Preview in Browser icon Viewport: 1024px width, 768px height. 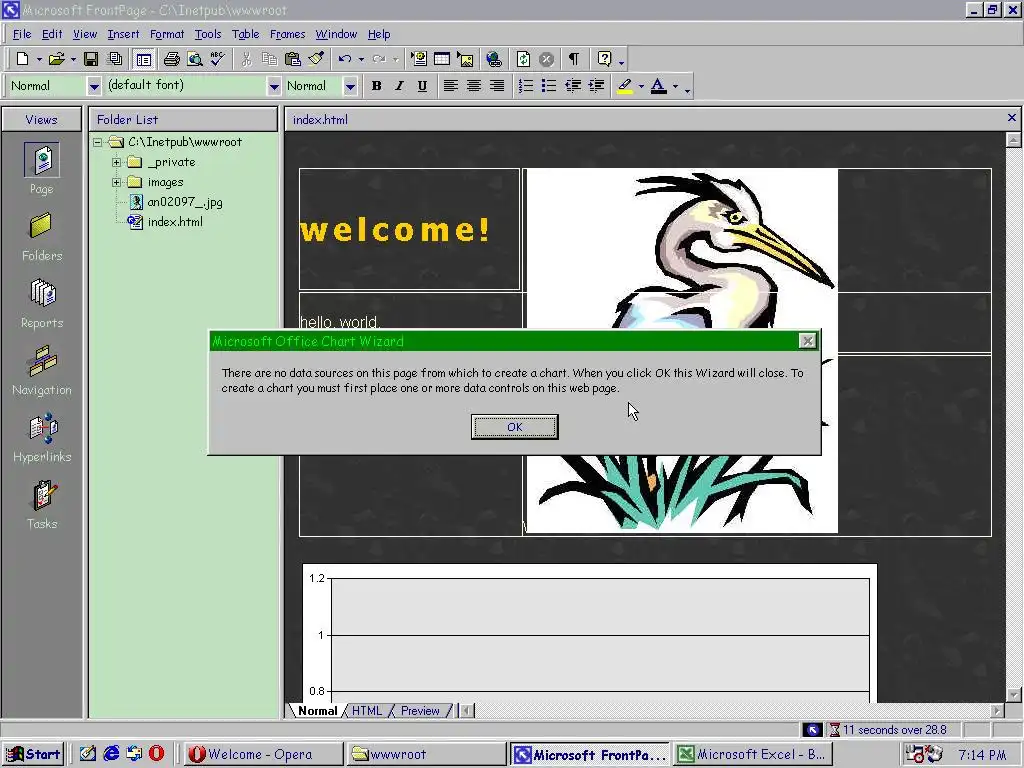(x=195, y=59)
